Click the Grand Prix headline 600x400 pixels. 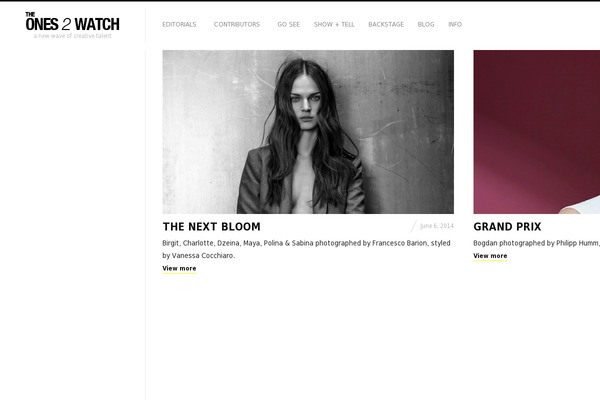coord(507,227)
